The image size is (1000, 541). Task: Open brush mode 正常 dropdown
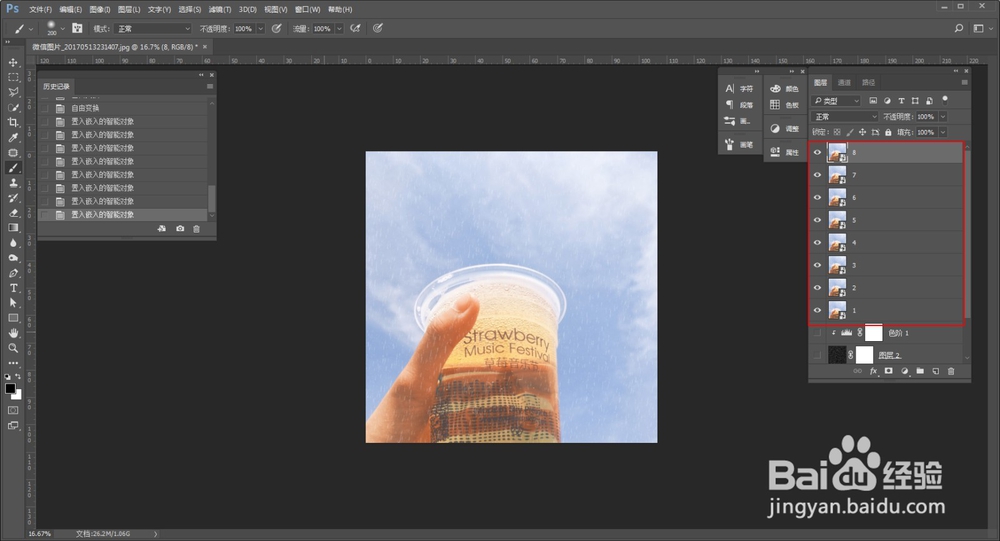click(x=153, y=29)
